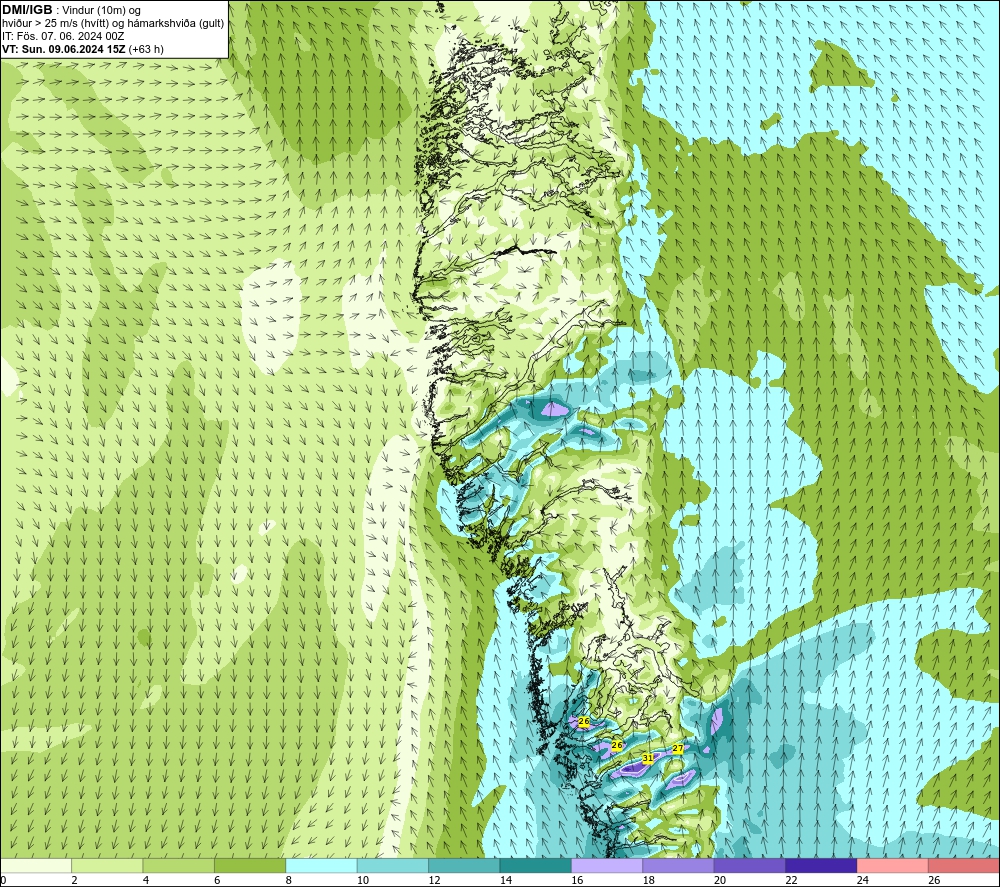Select the 6–8 m/s olive green legend swatch
The image size is (1000, 887).
click(x=250, y=865)
